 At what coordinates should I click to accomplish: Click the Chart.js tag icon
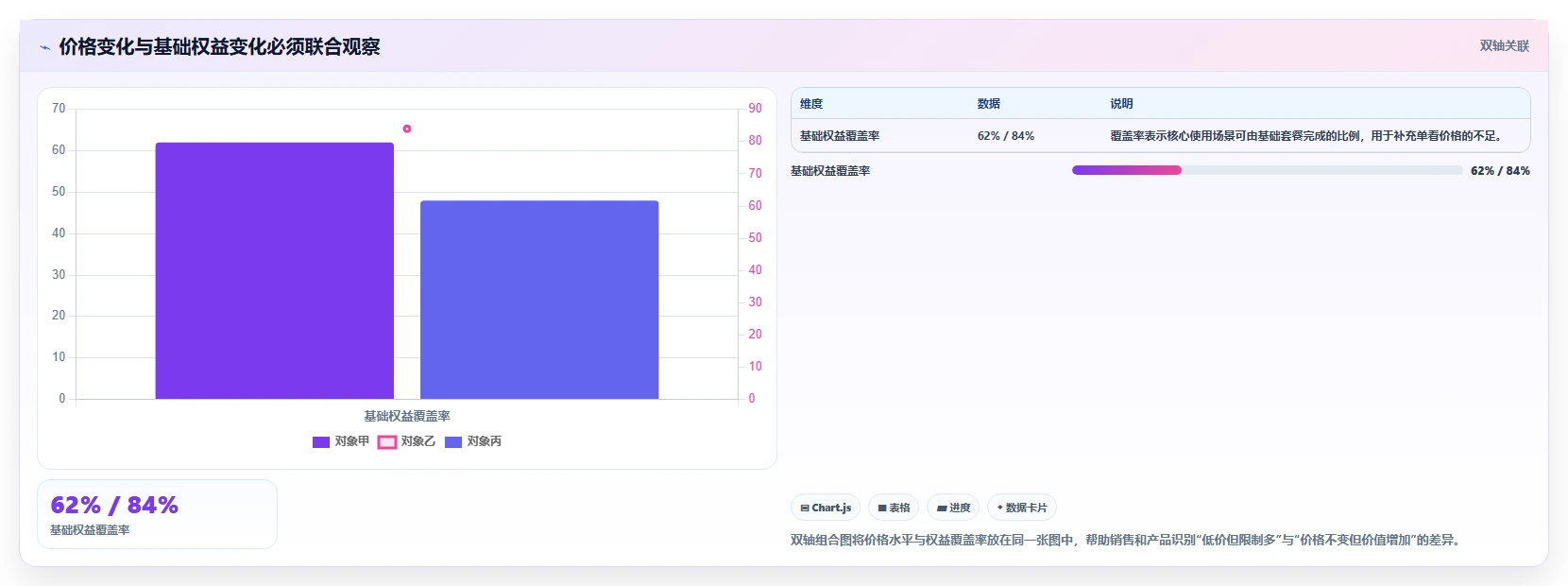point(805,508)
